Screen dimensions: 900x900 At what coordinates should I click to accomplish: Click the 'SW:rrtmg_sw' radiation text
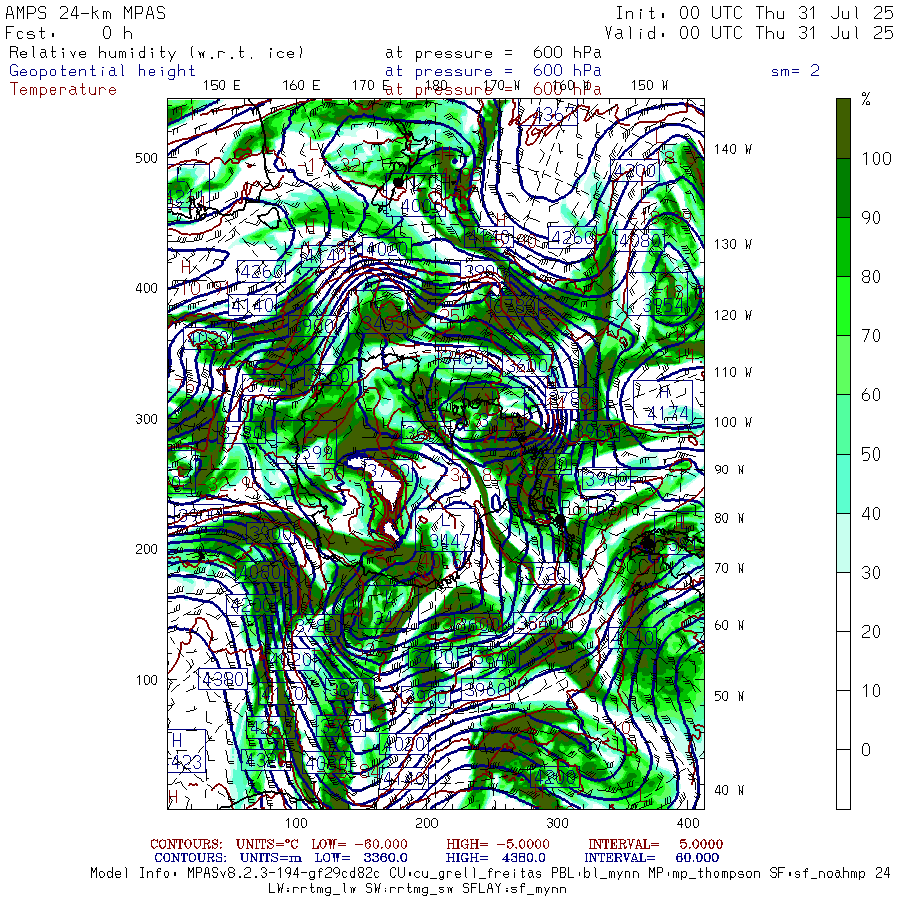click(x=409, y=889)
